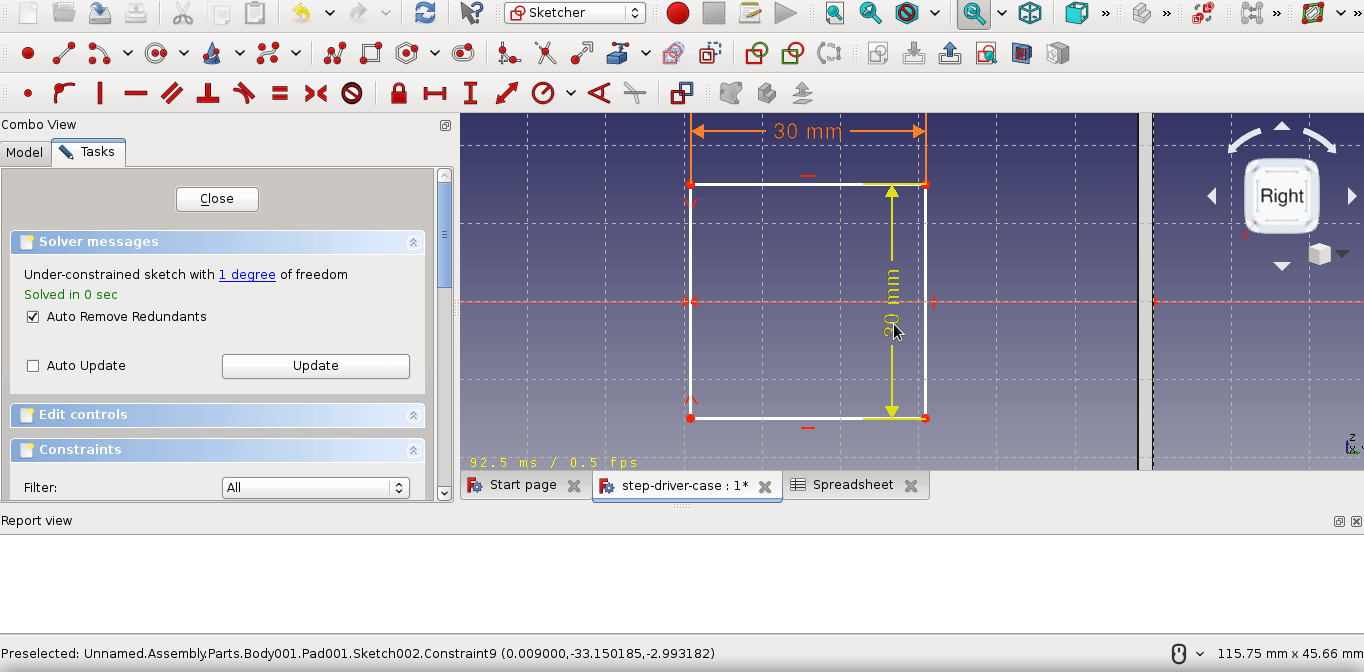Screen dimensions: 1364x672
Task: Apply the Tangent constraint
Action: (x=244, y=93)
